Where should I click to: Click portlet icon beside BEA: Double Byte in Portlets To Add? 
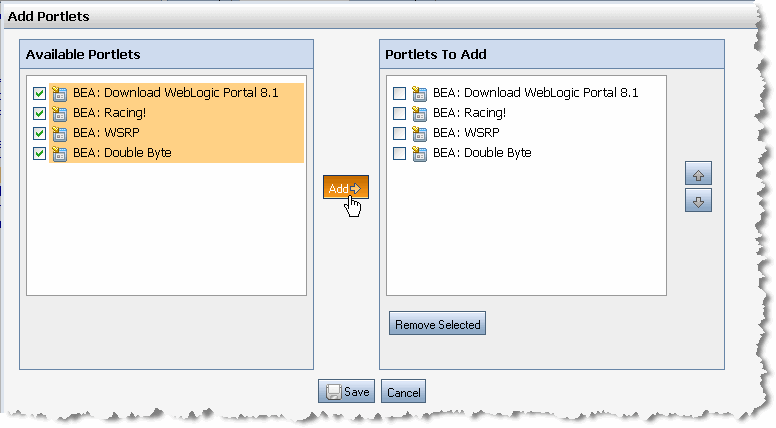tap(419, 153)
